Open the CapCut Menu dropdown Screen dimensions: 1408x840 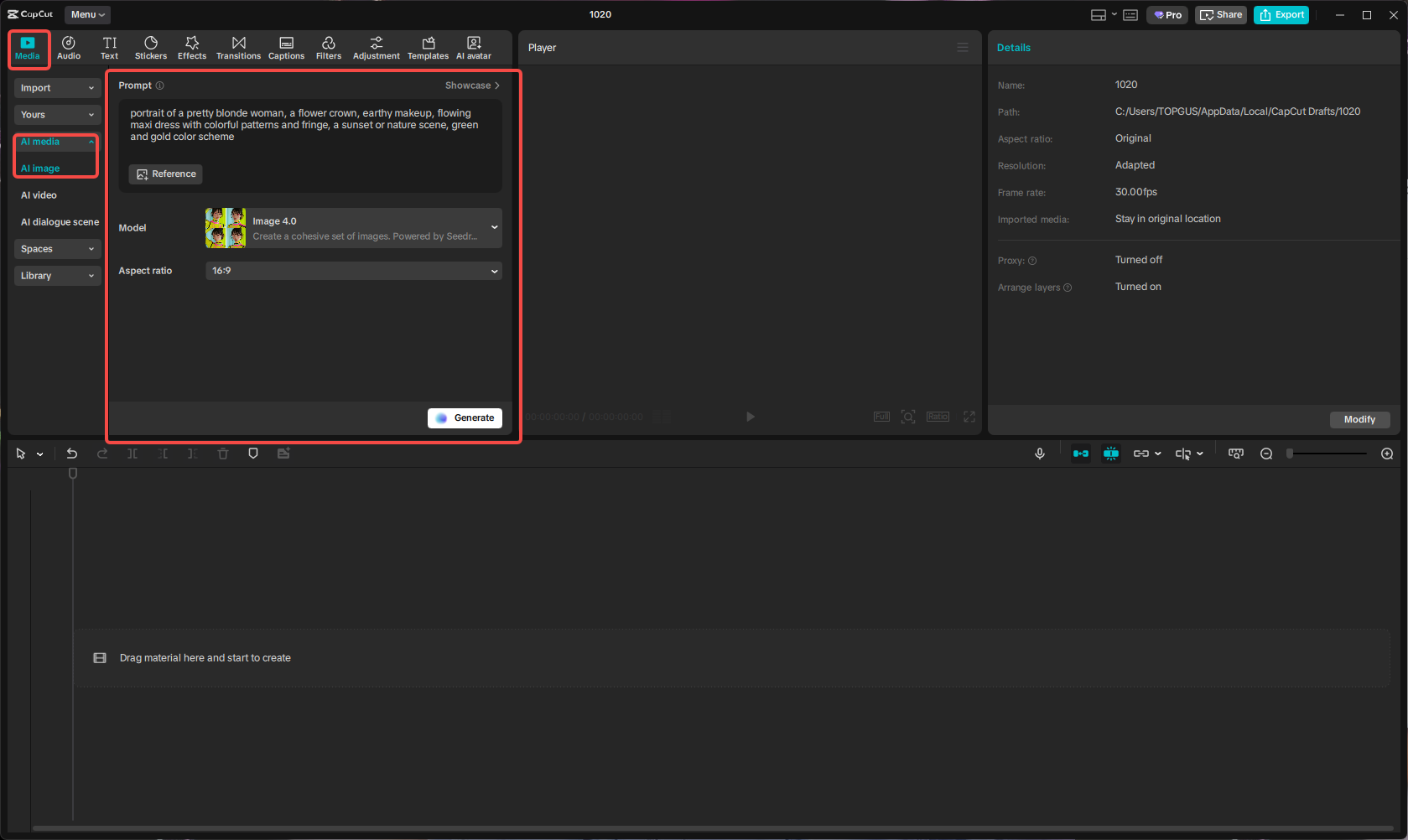pyautogui.click(x=88, y=14)
